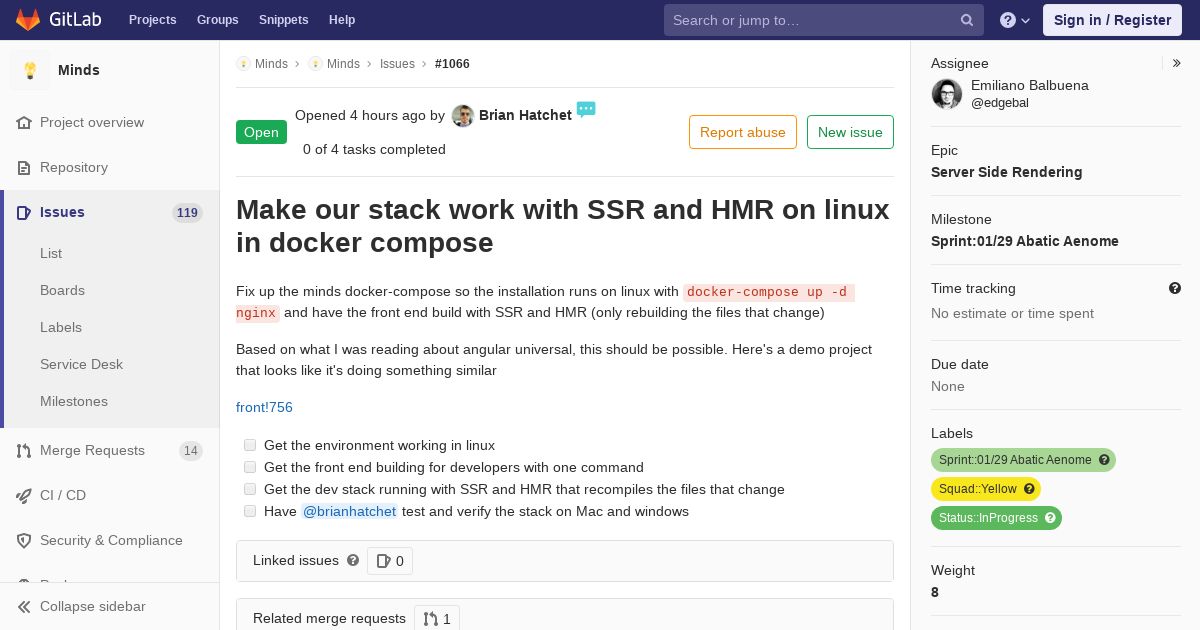Open Labels submenu item
1200x630 pixels.
pyautogui.click(x=61, y=327)
